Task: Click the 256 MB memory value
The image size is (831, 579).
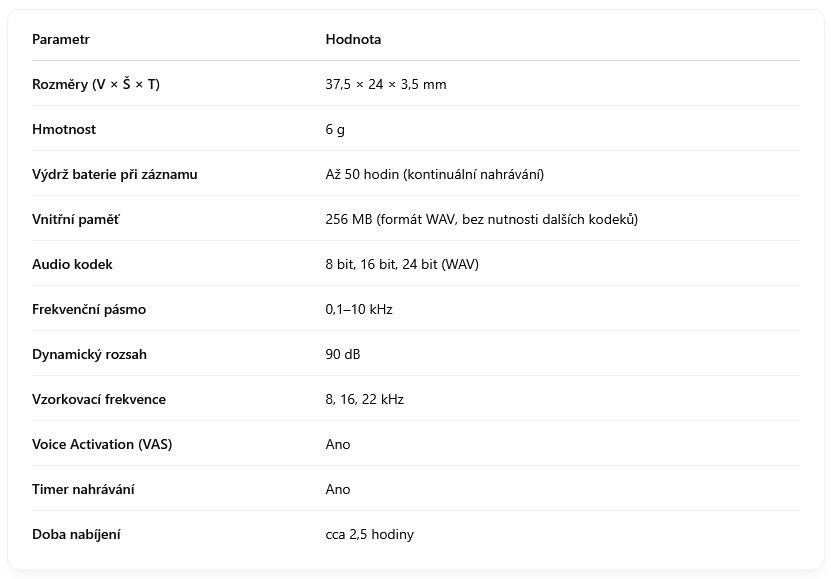Action: click(482, 219)
